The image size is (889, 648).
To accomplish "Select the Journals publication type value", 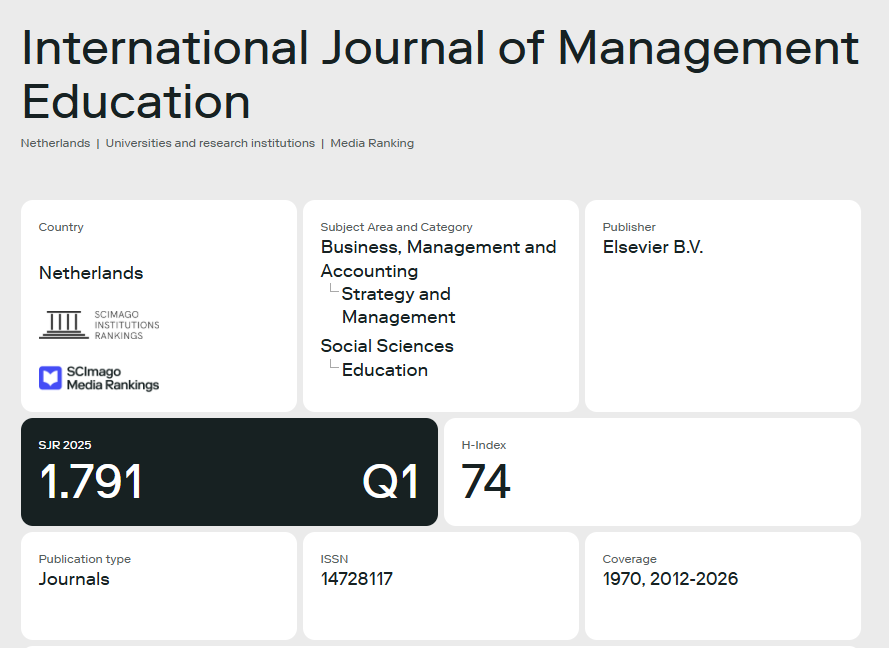I will click(74, 579).
